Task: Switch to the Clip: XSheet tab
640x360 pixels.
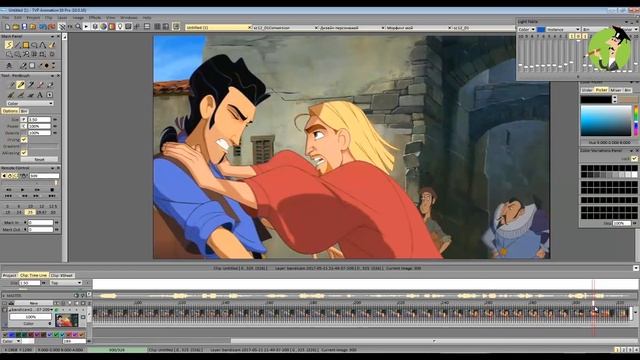Action: pos(62,276)
